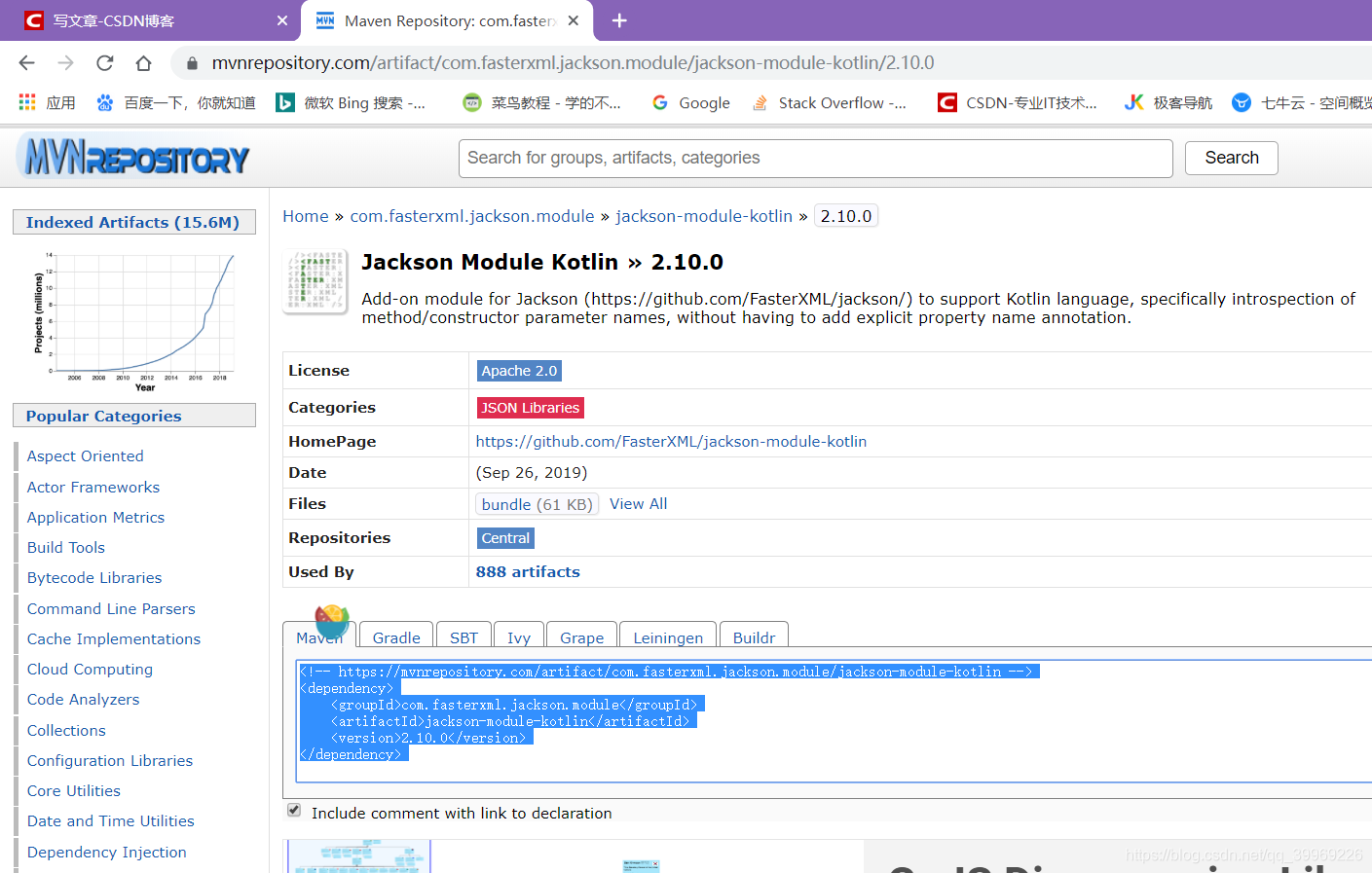
Task: Click the browser refresh icon
Action: click(x=104, y=61)
